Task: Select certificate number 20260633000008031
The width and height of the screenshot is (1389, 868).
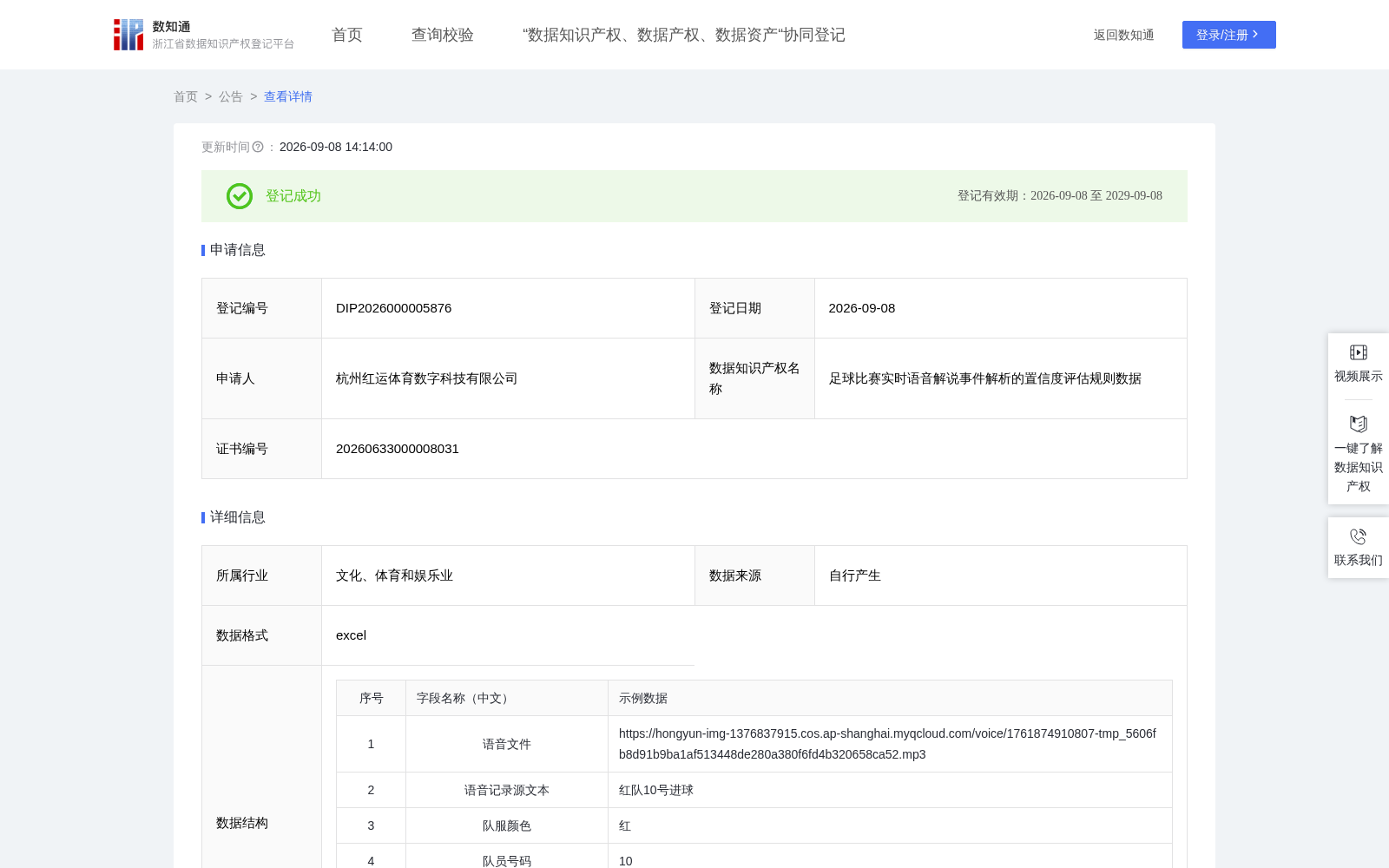Action: click(398, 449)
